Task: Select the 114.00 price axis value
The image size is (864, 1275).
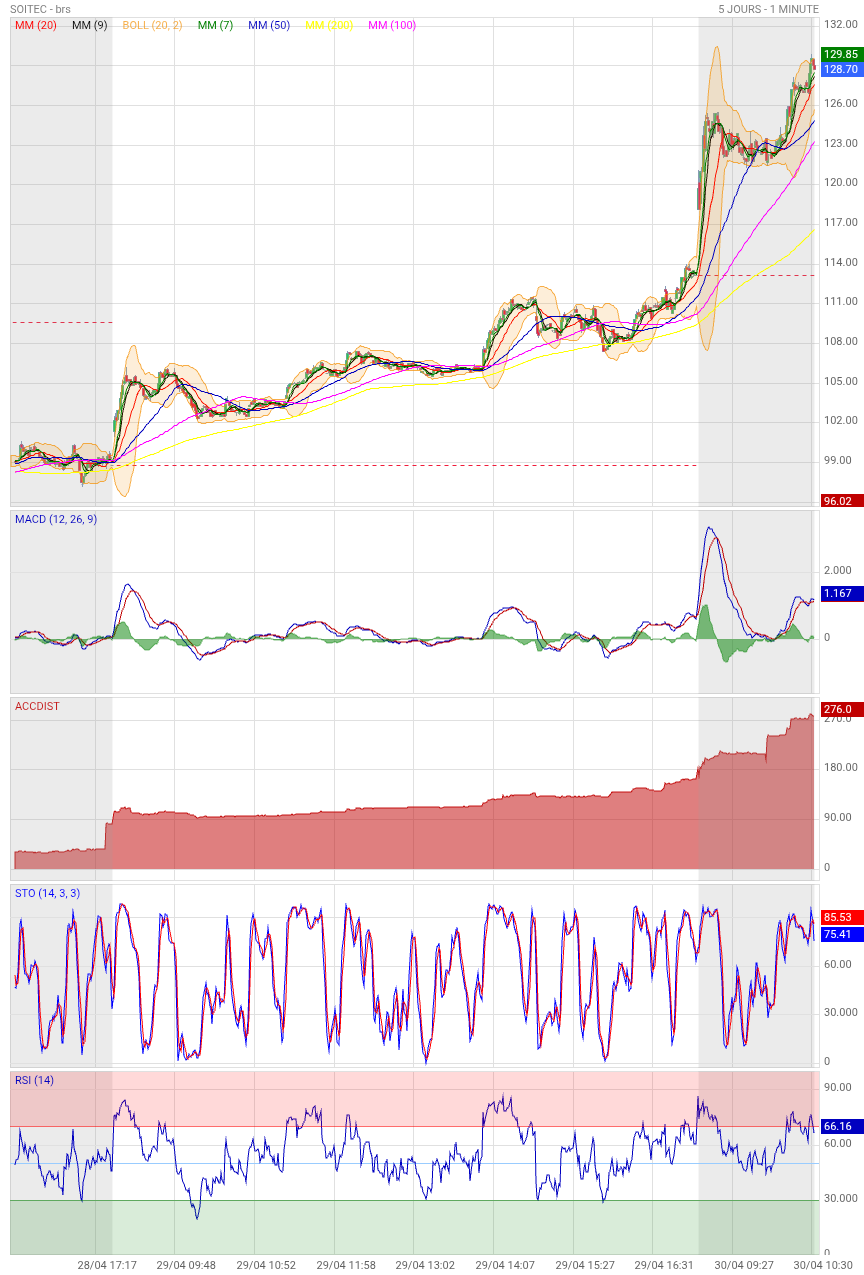Action: [x=841, y=263]
